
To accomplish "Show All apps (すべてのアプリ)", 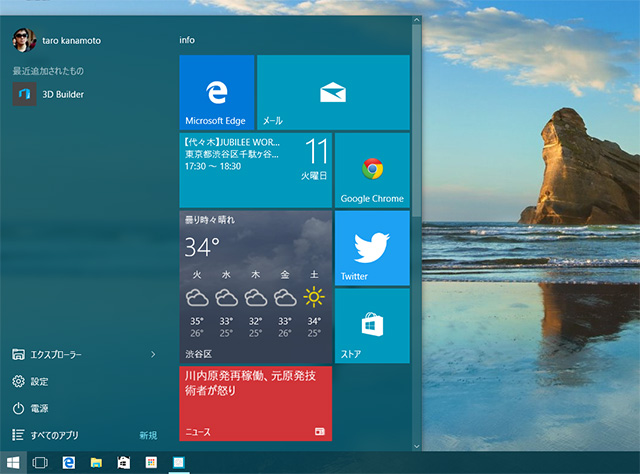I will [x=54, y=435].
